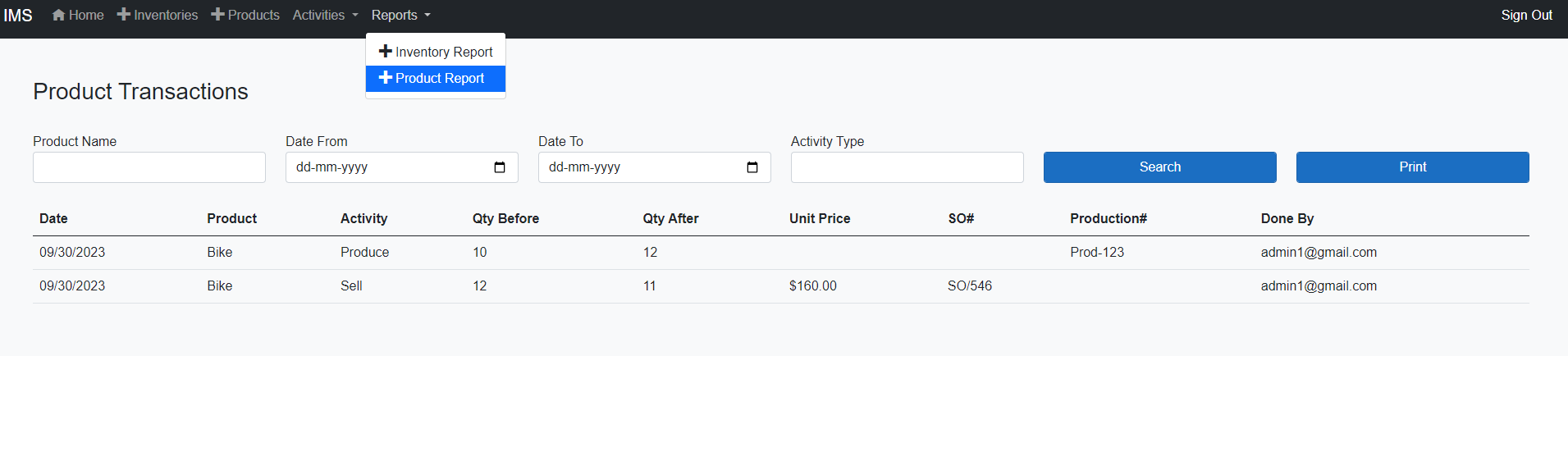The image size is (1568, 475).
Task: Click plus icon next to Inventory Report
Action: coord(386,52)
